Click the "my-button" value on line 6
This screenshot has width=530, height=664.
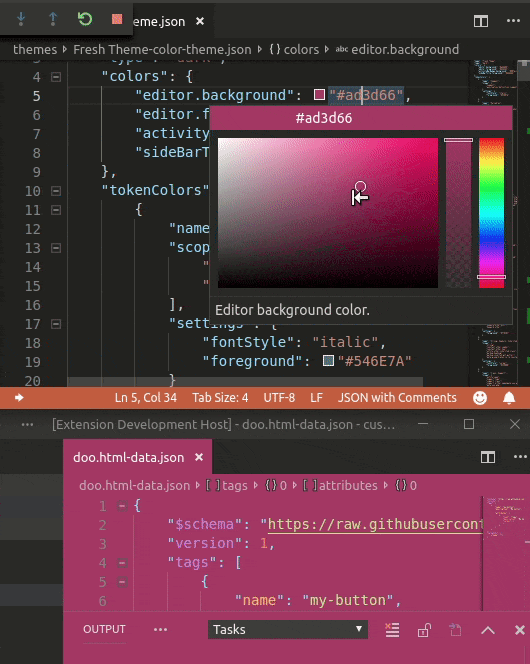(348, 600)
